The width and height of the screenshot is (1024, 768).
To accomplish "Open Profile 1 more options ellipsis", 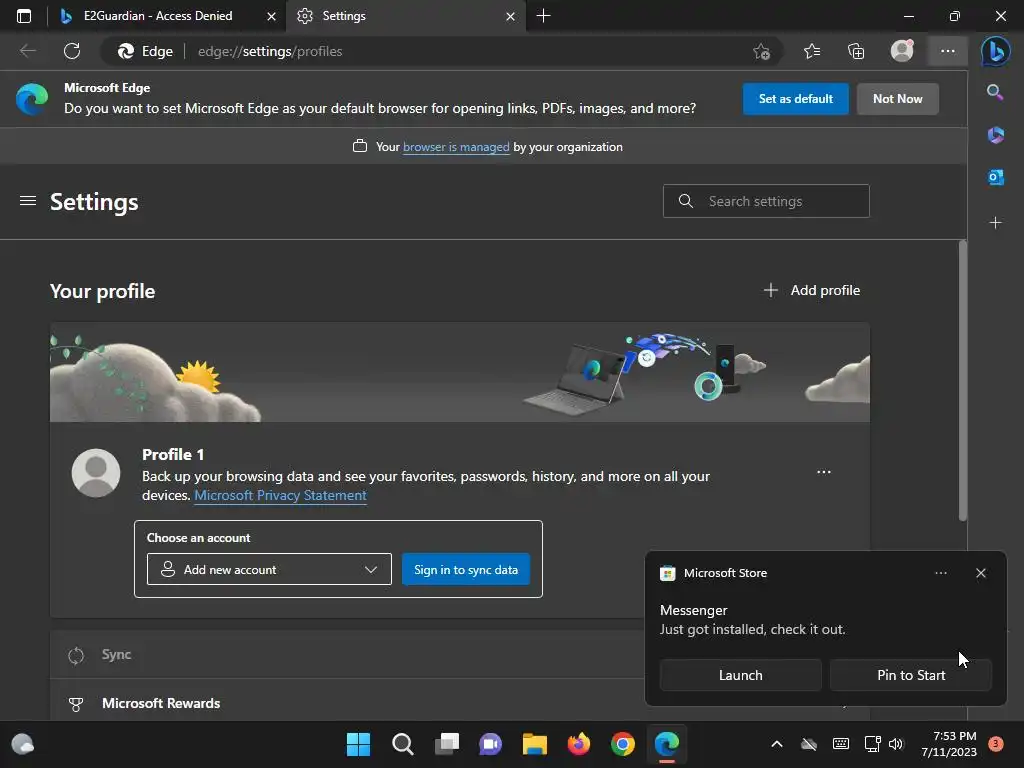I will point(824,472).
